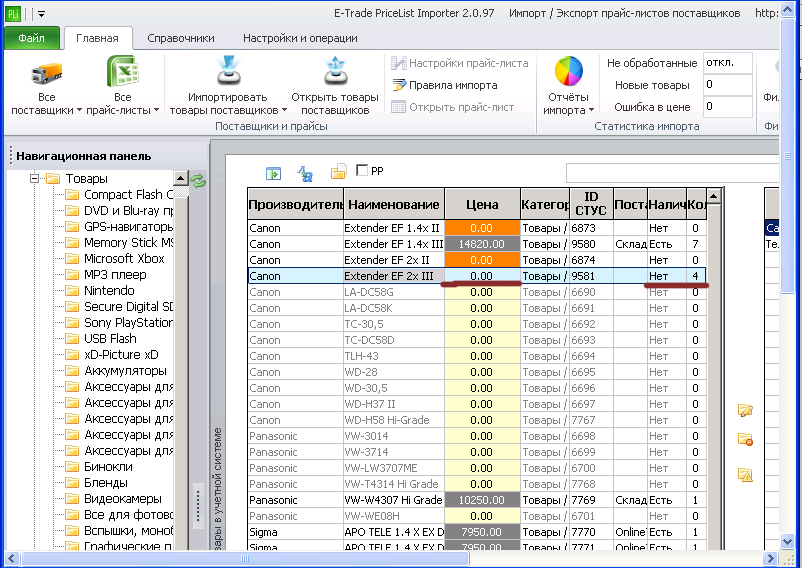The width and height of the screenshot is (802, 568).
Task: Click window horizontal scrollbar left arrow
Action: (x=12, y=559)
